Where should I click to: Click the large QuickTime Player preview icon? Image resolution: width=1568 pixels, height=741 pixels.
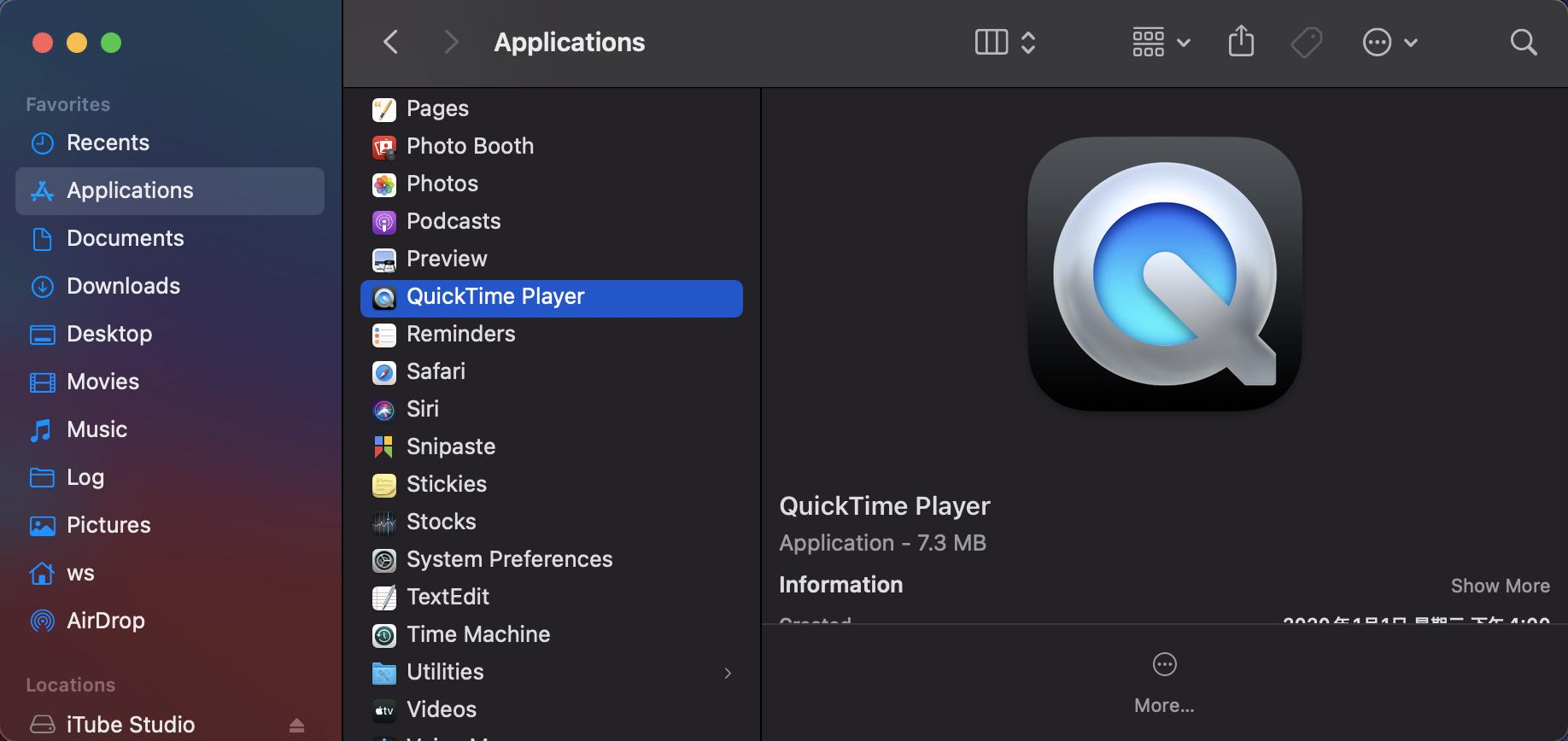1165,274
